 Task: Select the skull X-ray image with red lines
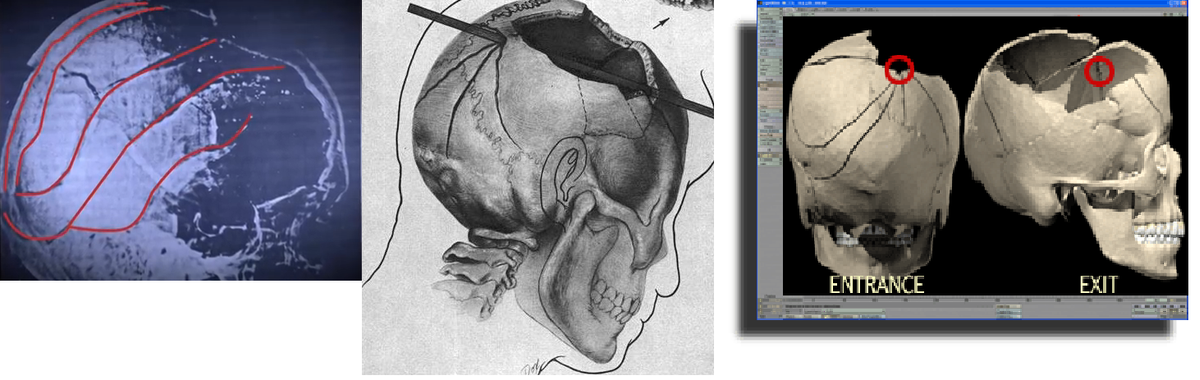click(x=180, y=140)
